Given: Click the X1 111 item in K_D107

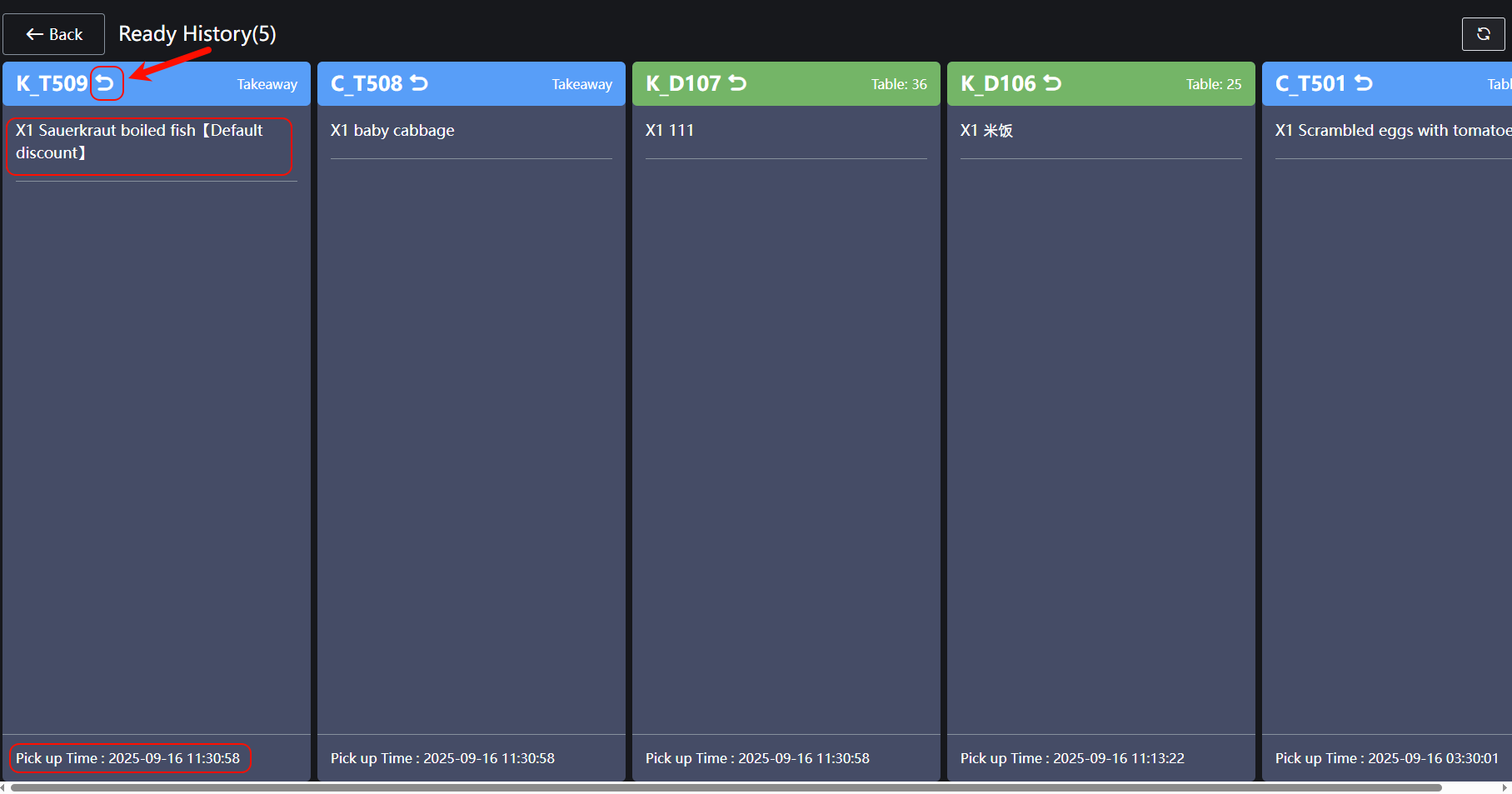Looking at the screenshot, I should (670, 131).
